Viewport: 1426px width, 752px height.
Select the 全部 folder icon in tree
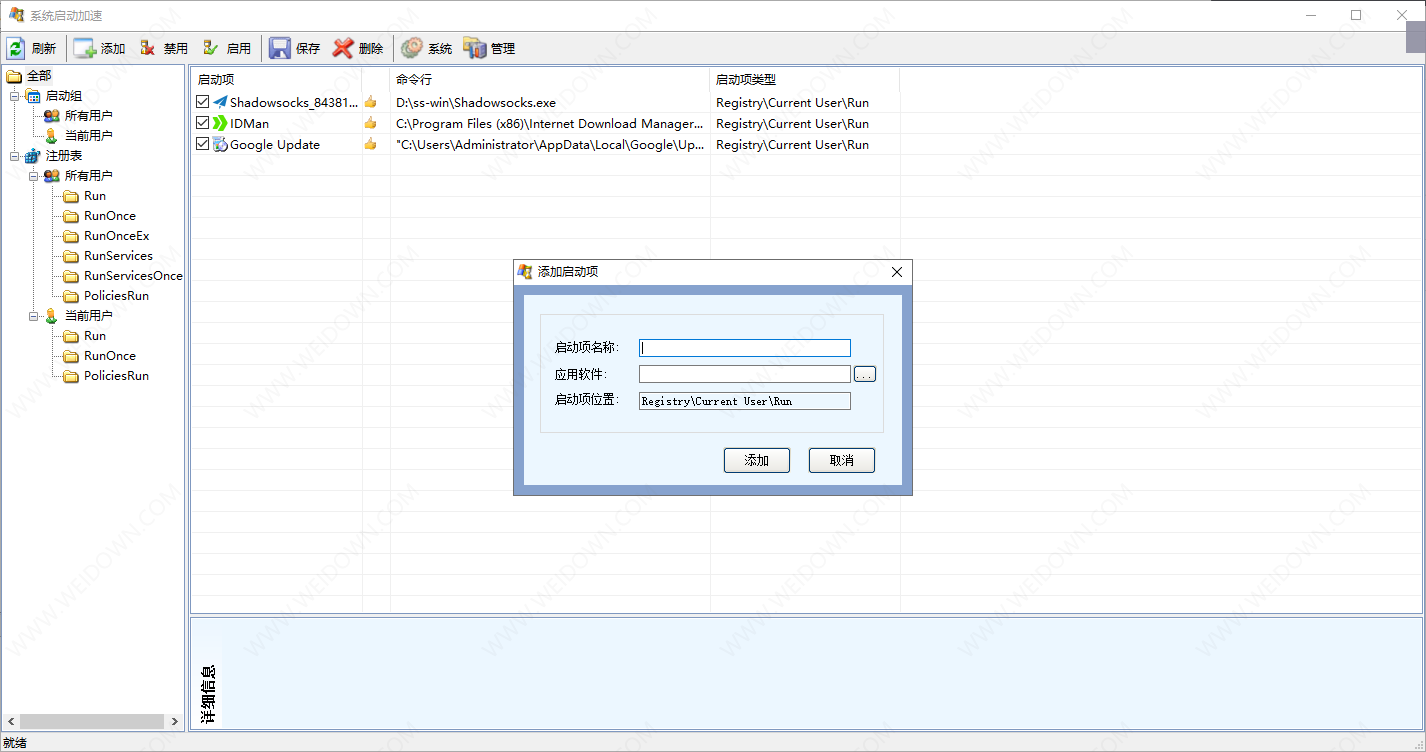click(14, 76)
